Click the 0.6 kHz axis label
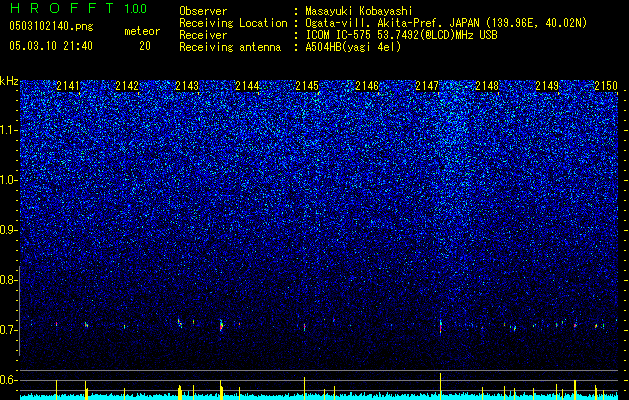This screenshot has height=400, width=629. [9, 380]
